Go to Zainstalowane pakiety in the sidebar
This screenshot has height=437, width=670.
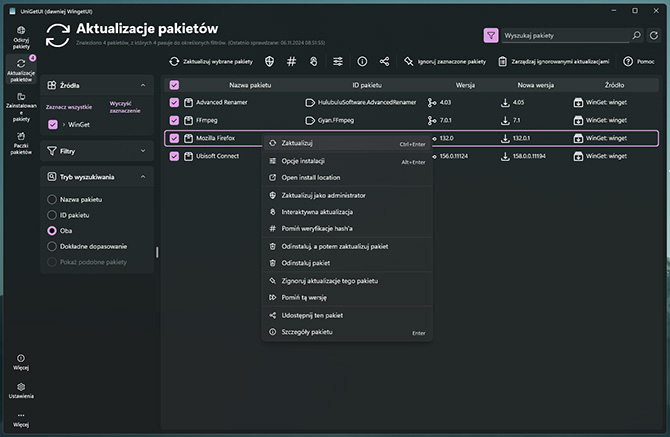click(x=21, y=107)
